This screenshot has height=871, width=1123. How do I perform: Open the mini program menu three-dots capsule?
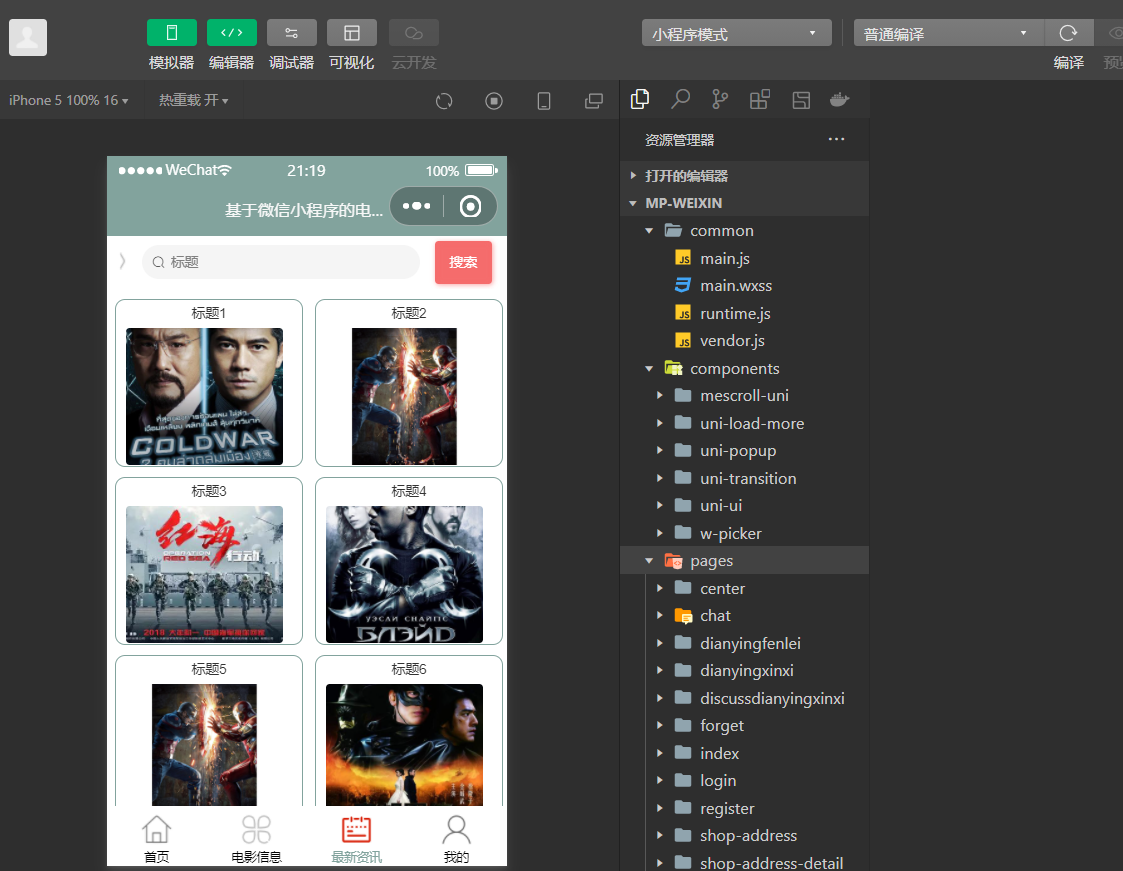[x=417, y=206]
